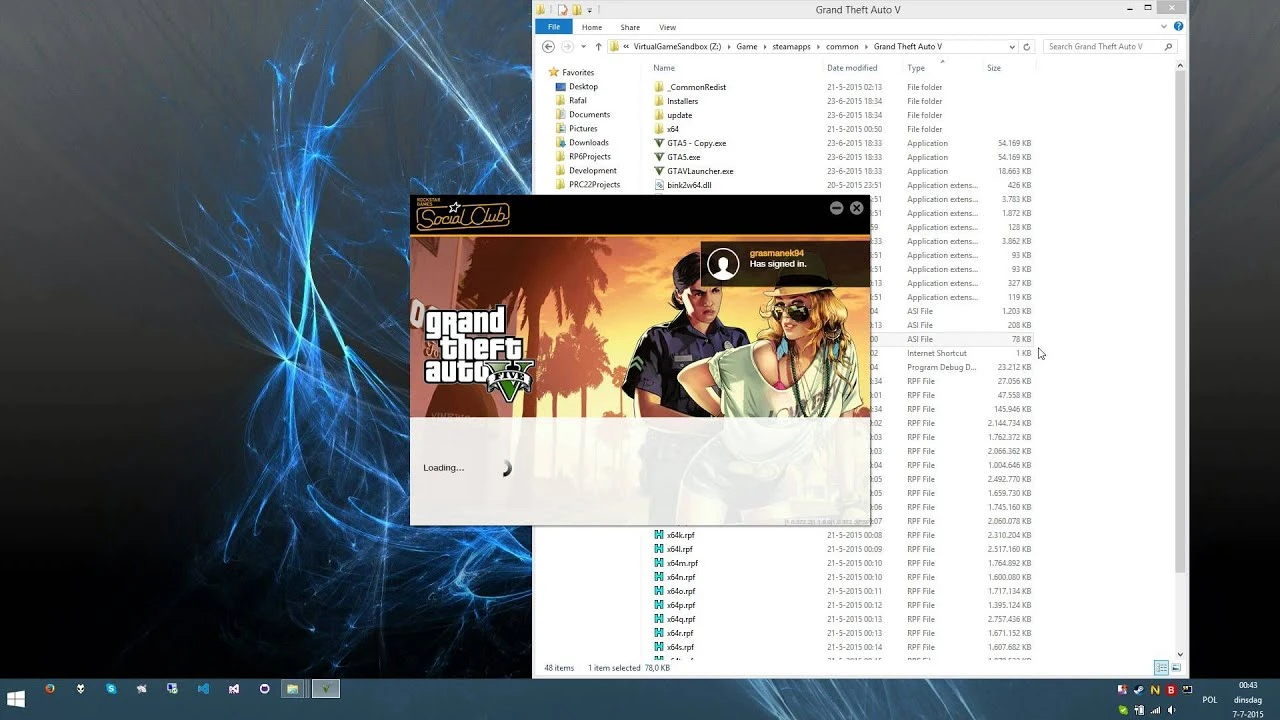Expand the minimized ribbon with the chevron
The width and height of the screenshot is (1280, 720).
1164,27
